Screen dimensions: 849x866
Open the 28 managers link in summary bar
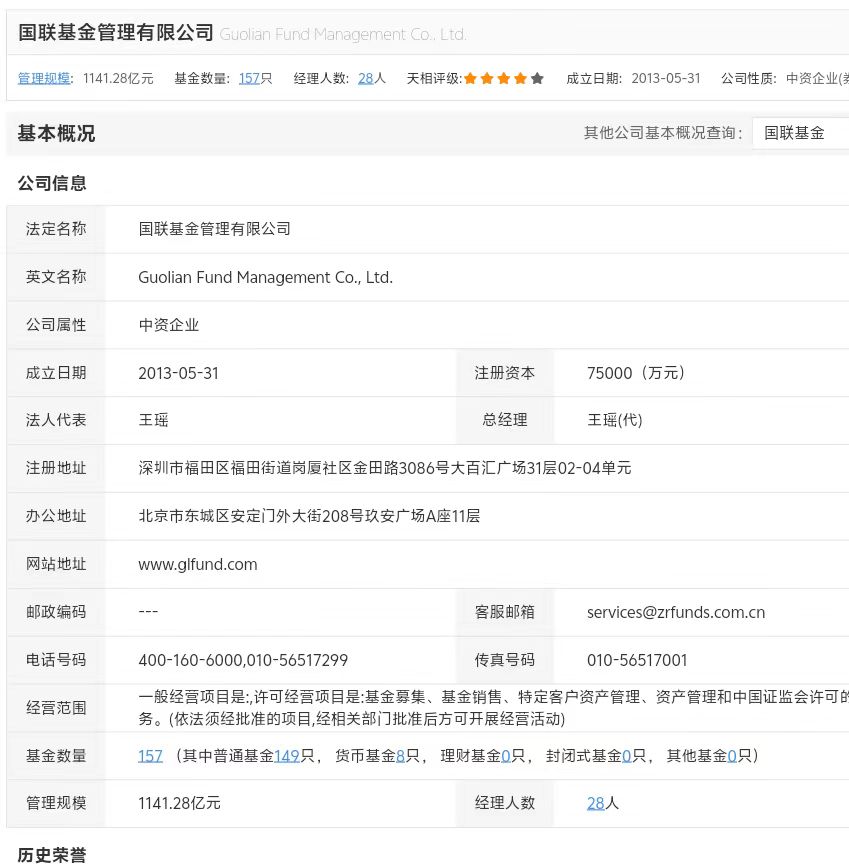click(x=366, y=78)
